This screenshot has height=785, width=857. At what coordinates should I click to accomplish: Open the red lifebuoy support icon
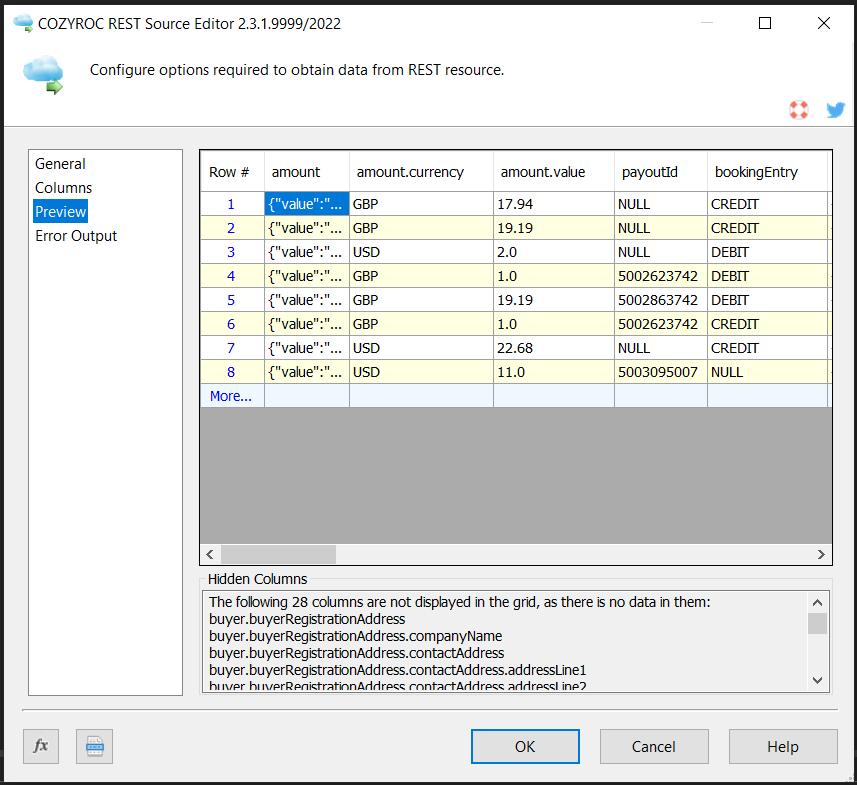798,110
